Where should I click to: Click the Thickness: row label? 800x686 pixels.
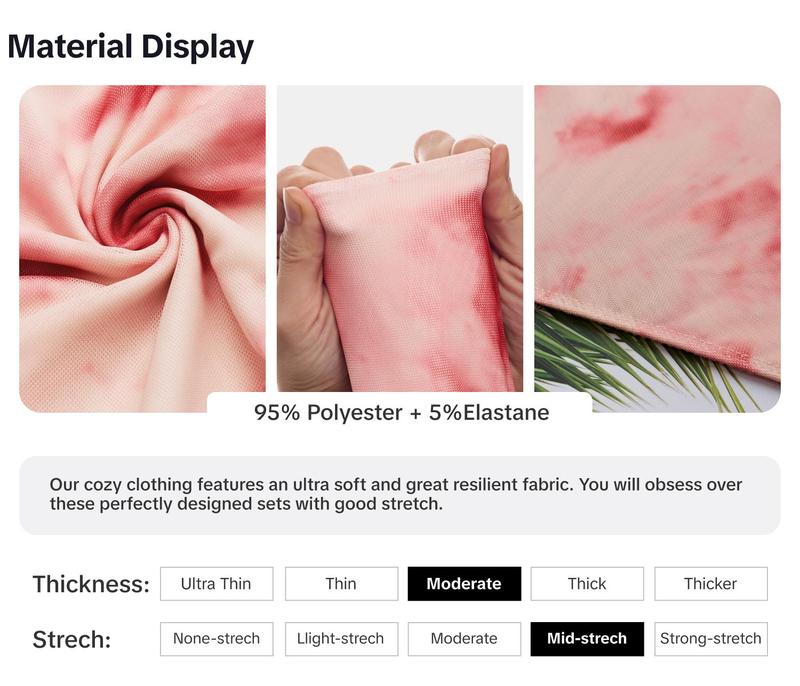[91, 584]
